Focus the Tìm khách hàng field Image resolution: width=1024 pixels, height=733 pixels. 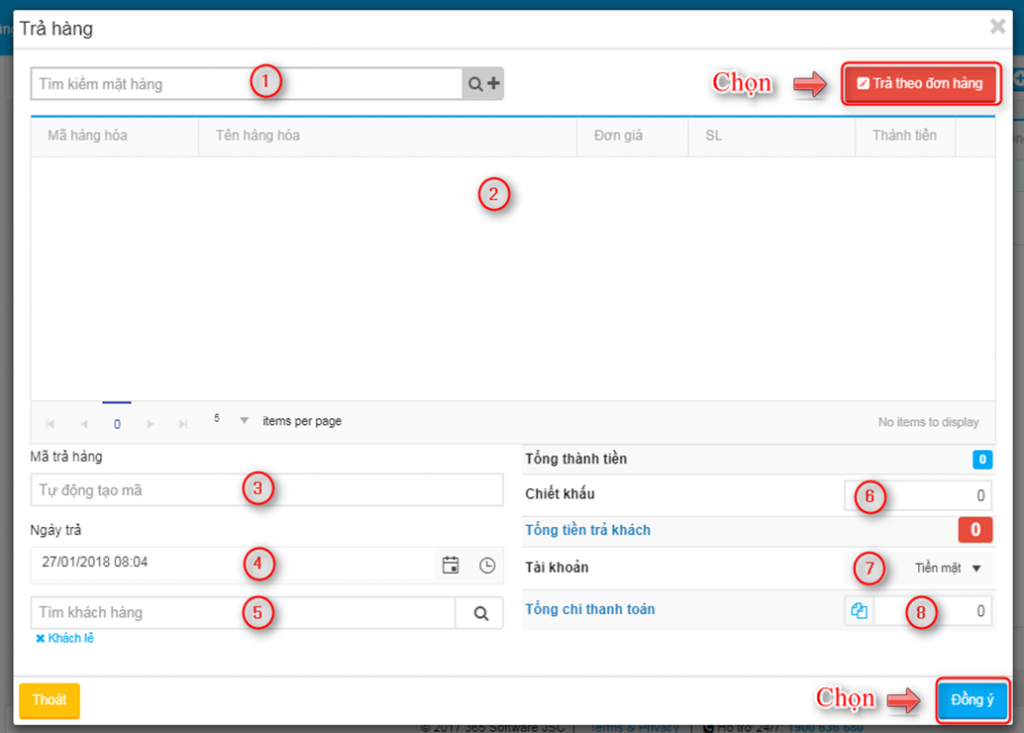[243, 613]
